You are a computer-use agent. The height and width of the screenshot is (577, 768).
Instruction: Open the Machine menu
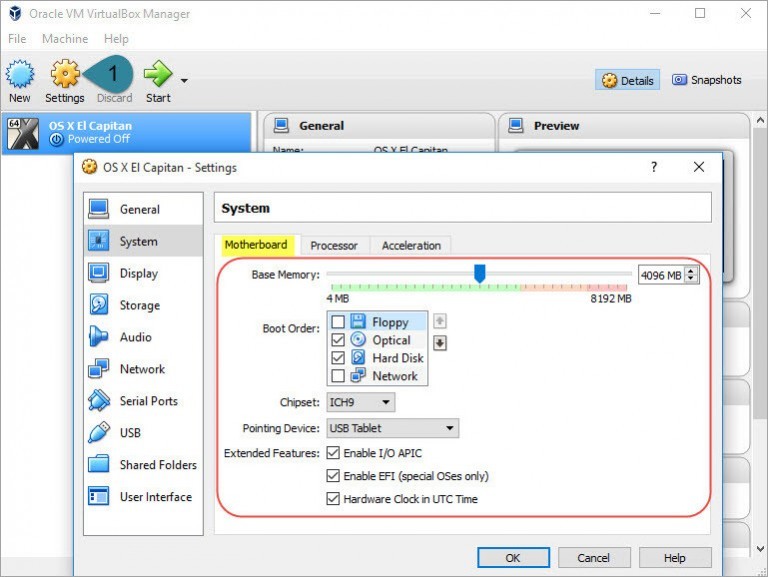[x=65, y=39]
